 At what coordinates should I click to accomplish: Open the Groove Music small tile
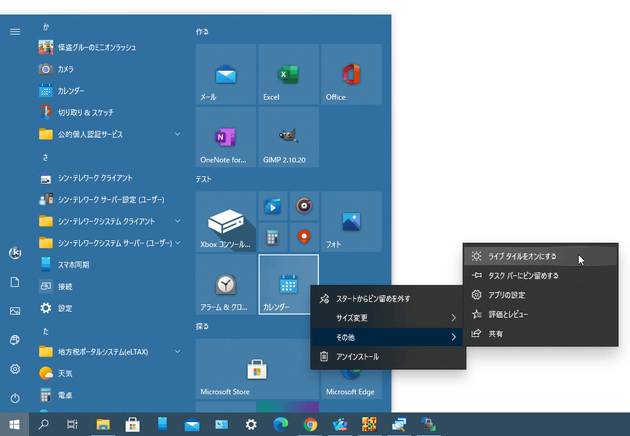coord(304,206)
